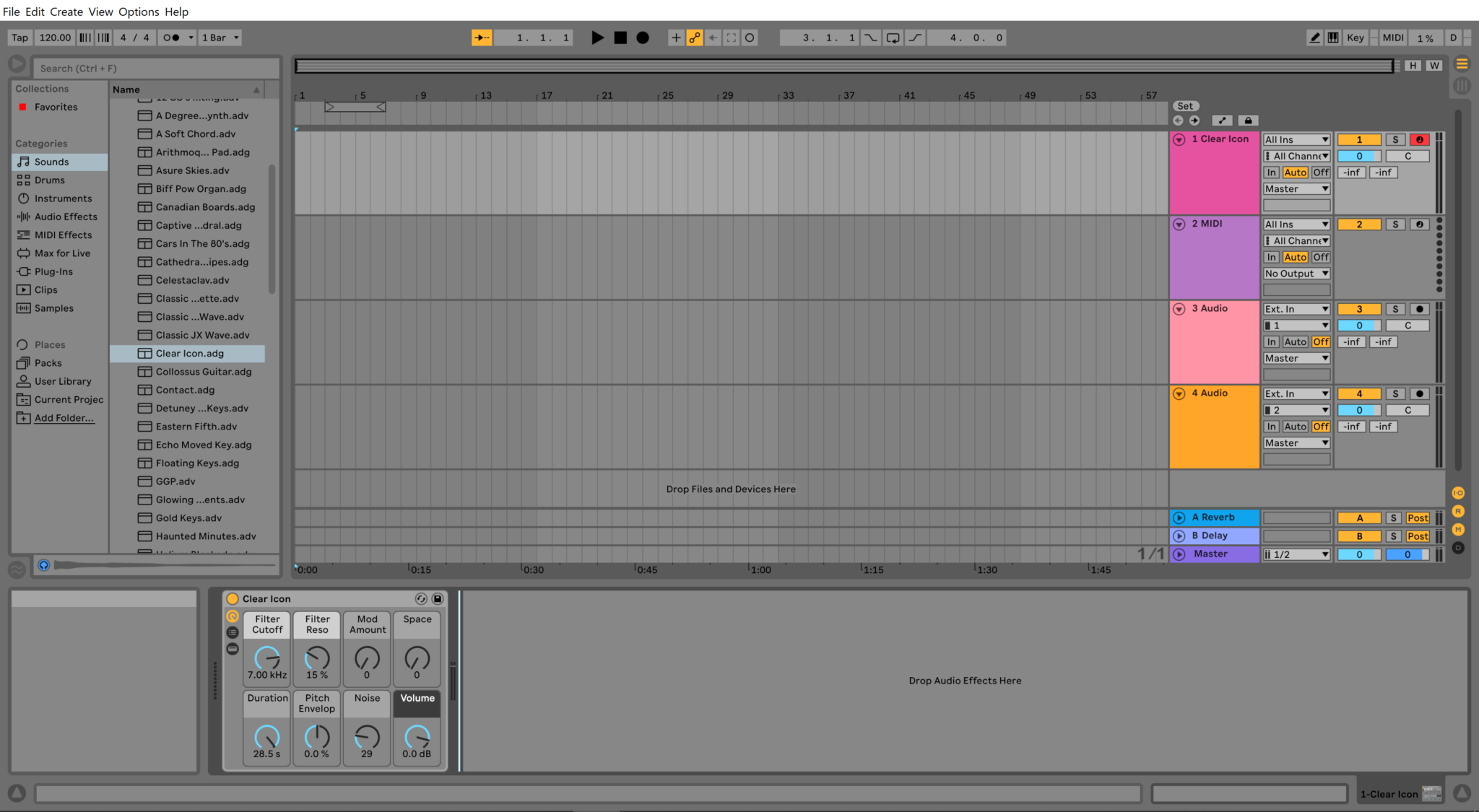Open the Options menu
The image size is (1479, 812).
[139, 12]
